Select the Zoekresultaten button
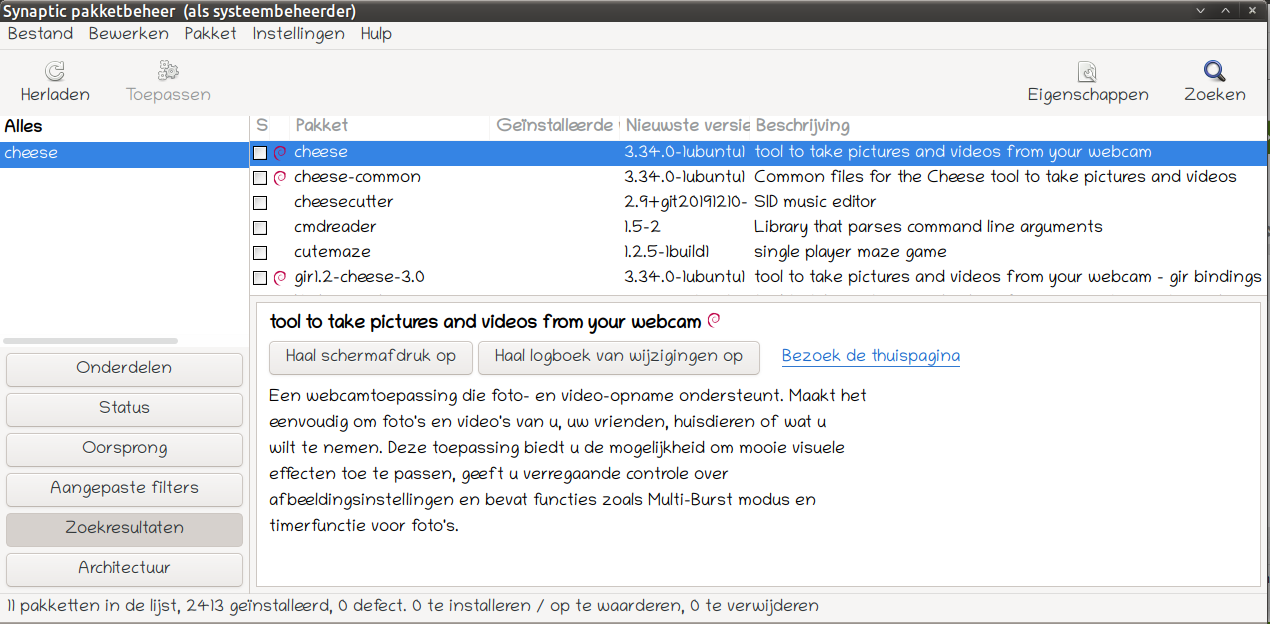Viewport: 1270px width, 624px height. click(x=124, y=528)
